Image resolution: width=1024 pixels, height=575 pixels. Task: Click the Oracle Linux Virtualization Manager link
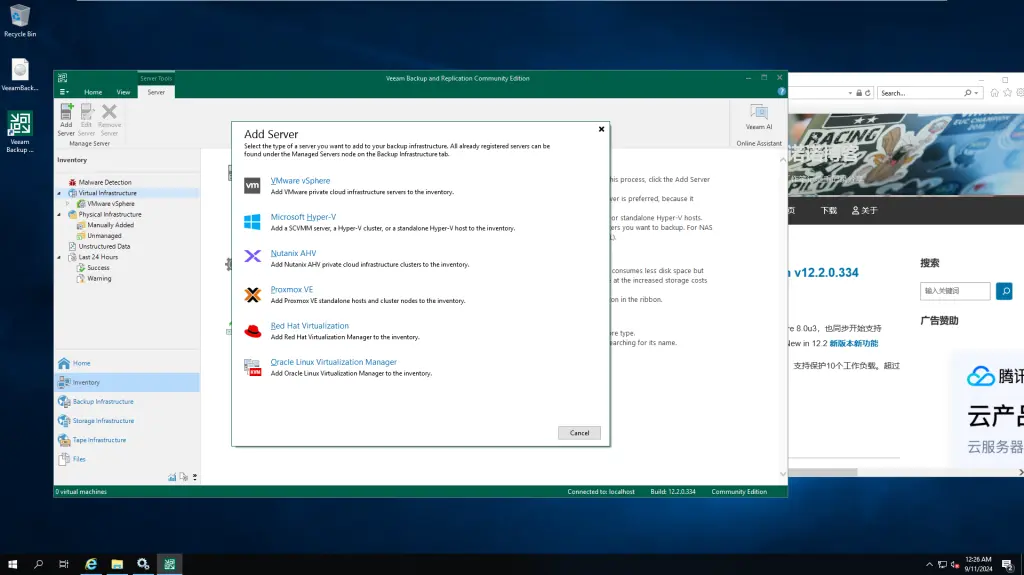[x=333, y=362]
